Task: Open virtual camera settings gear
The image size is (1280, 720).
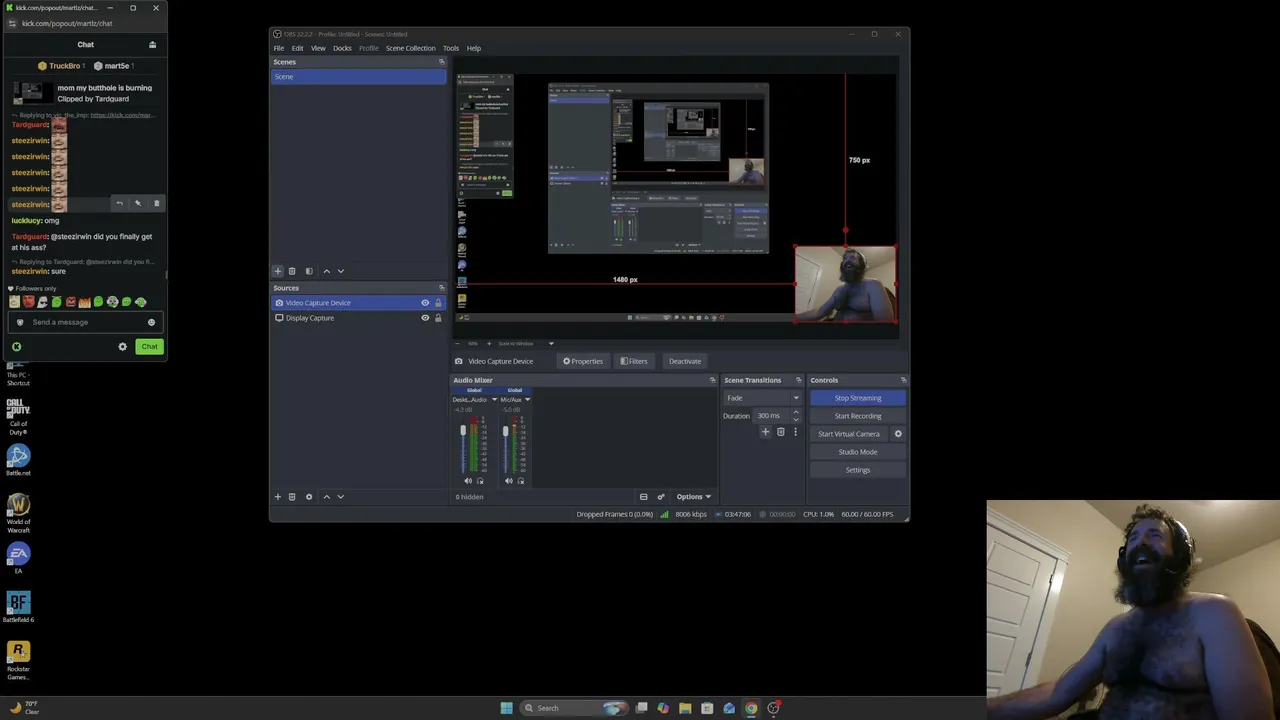Action: [x=898, y=434]
